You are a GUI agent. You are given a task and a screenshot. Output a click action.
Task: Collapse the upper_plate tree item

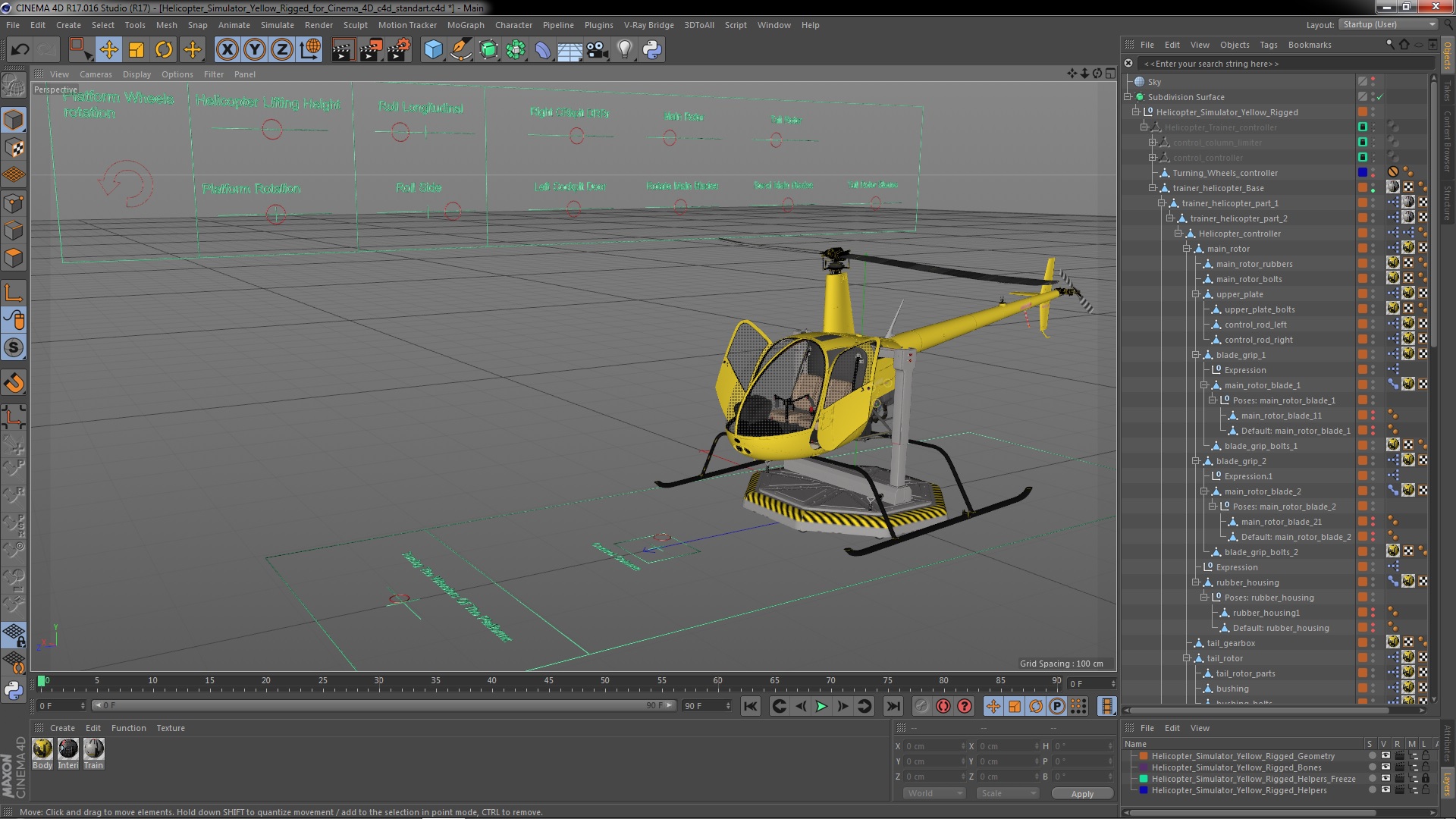[1196, 294]
